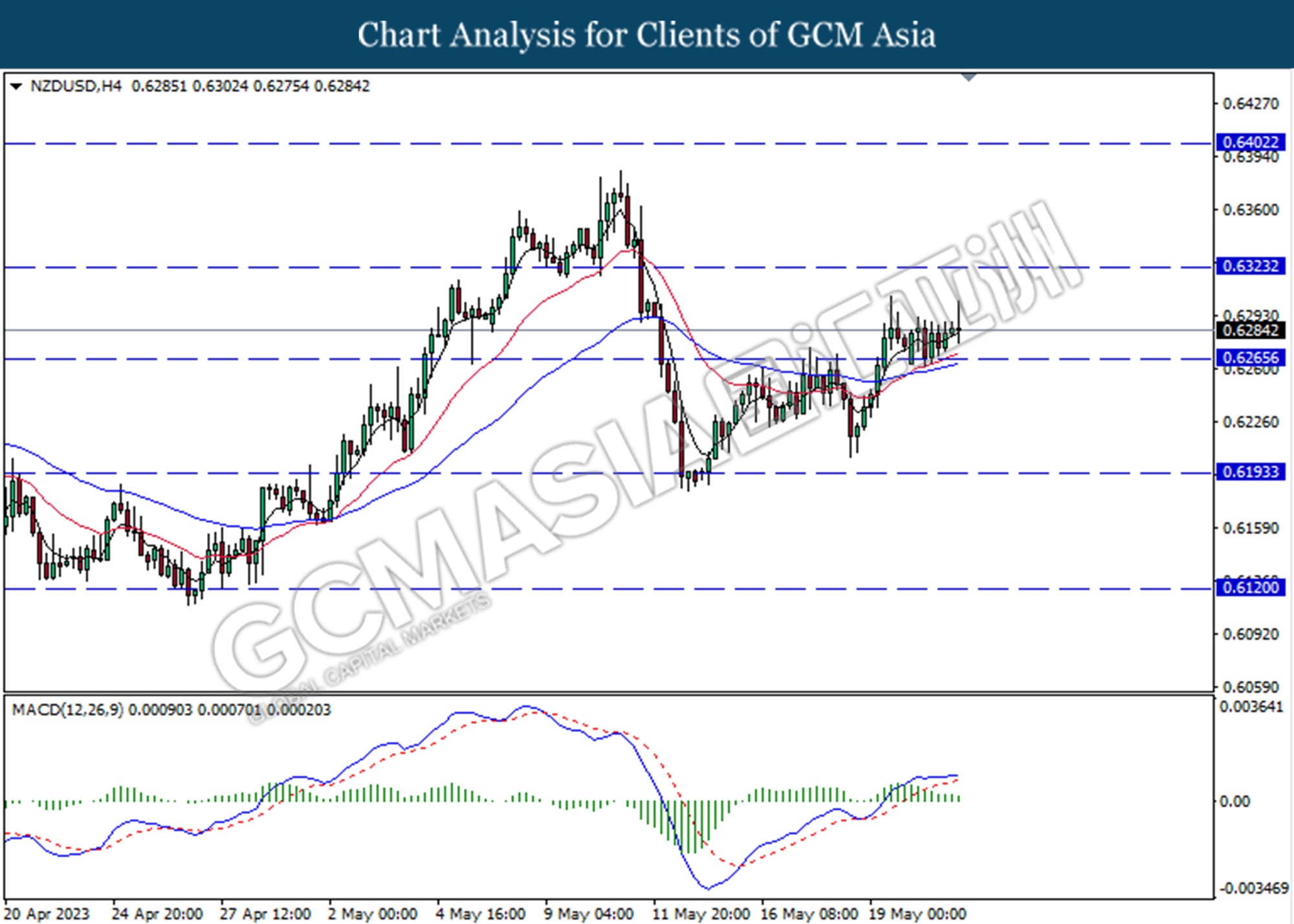Click the Chart Analysis for Clients title
Viewport: 1294px width, 924px height.
tap(646, 34)
